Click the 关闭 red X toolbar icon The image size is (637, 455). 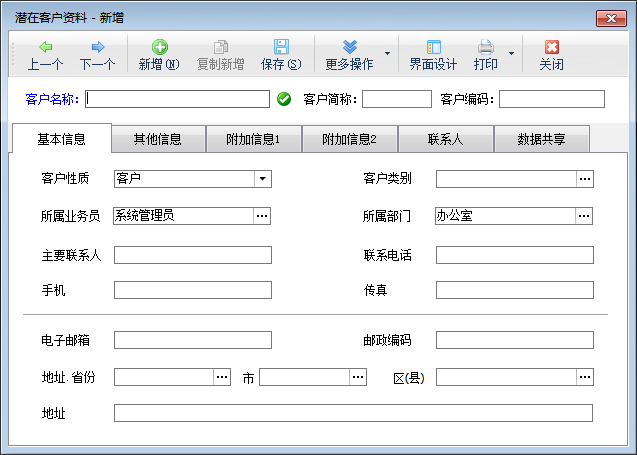point(551,47)
